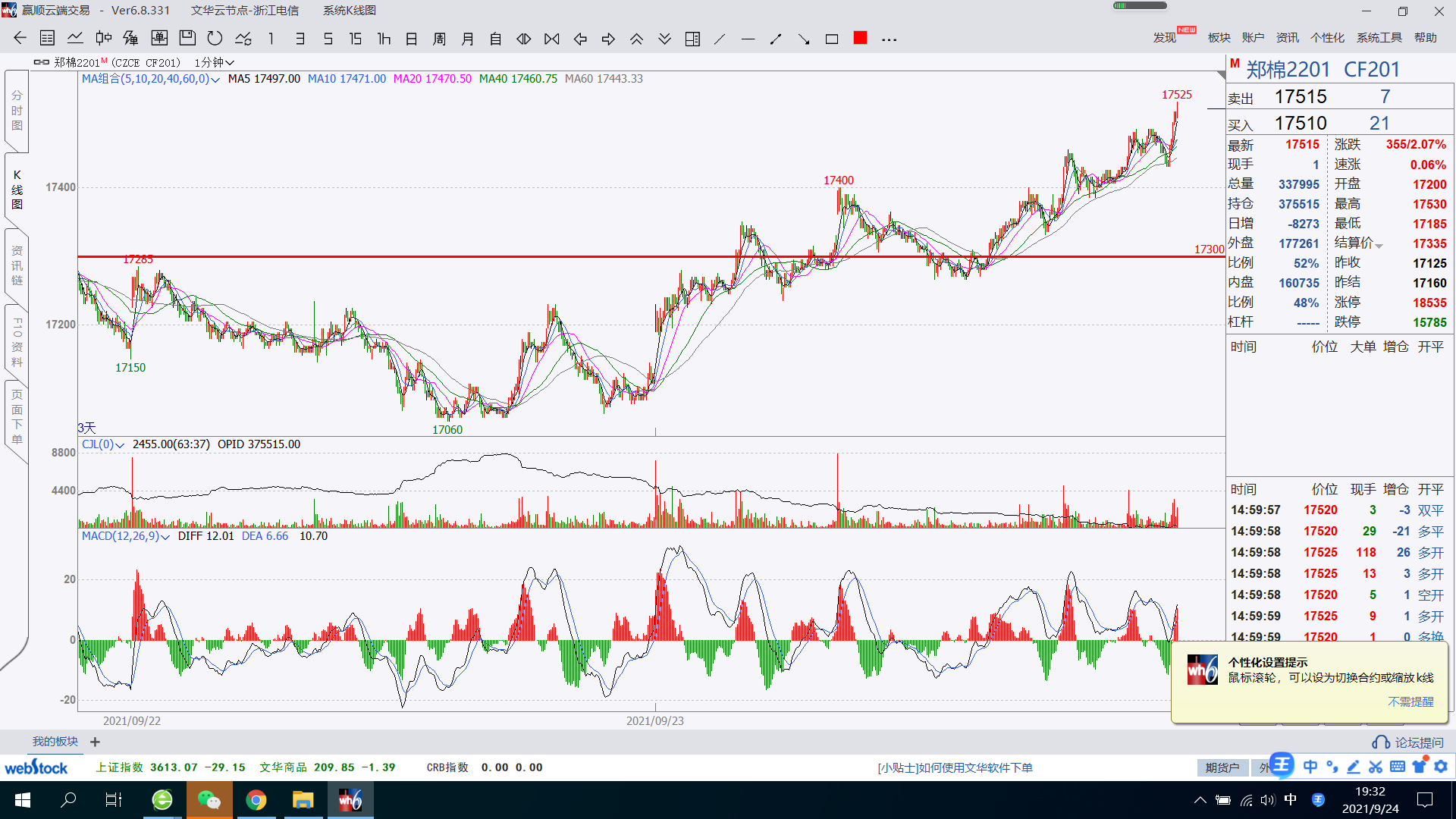Viewport: 1456px width, 819px height.
Task: Pick the red color swatch in toolbar
Action: pyautogui.click(x=860, y=39)
